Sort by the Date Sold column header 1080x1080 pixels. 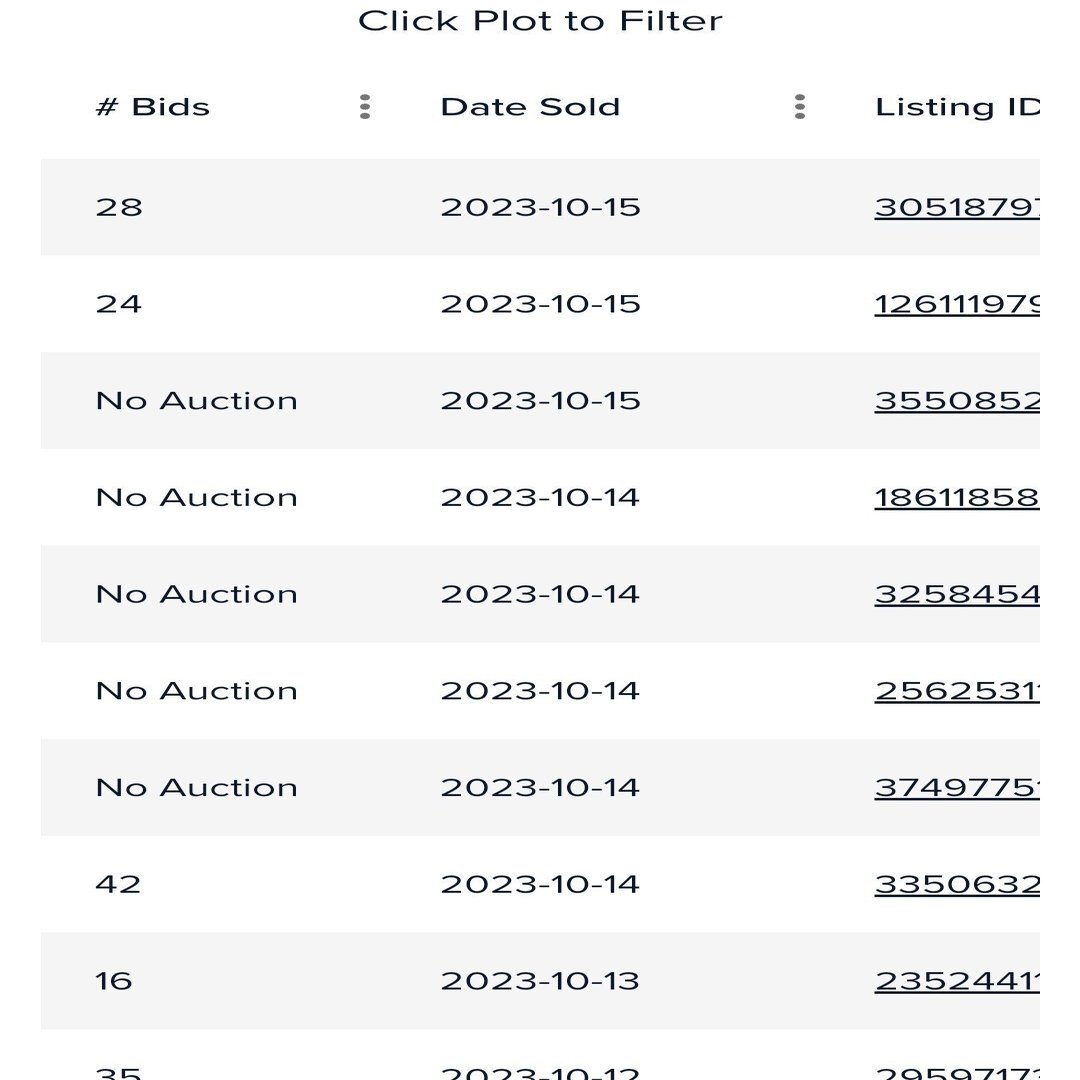[x=530, y=107]
